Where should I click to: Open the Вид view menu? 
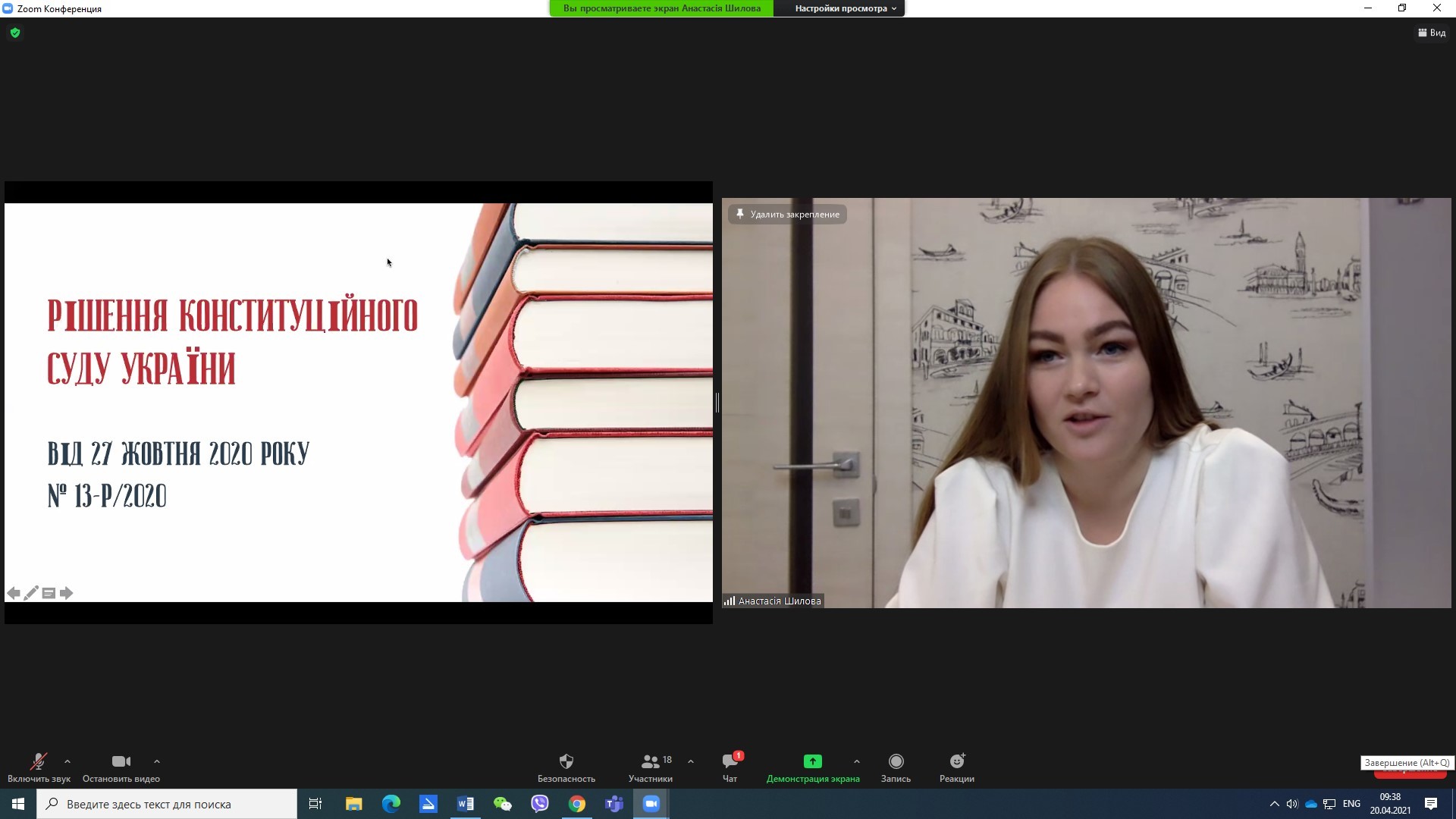(1432, 33)
